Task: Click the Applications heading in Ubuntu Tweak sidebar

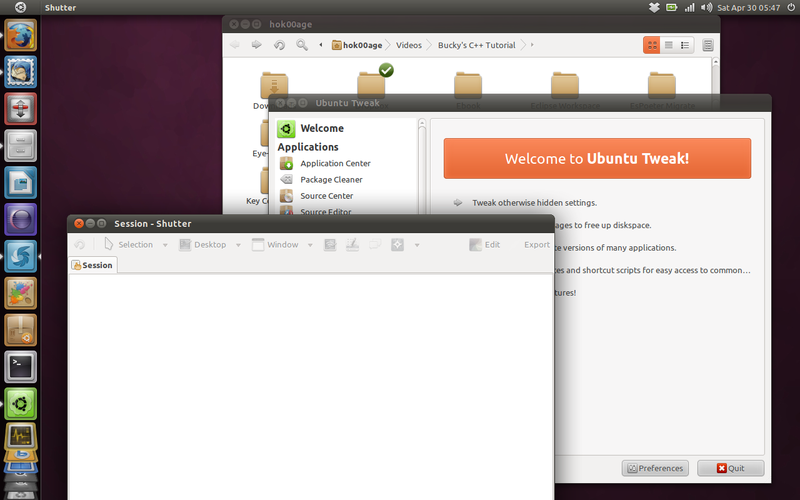Action: coord(308,147)
